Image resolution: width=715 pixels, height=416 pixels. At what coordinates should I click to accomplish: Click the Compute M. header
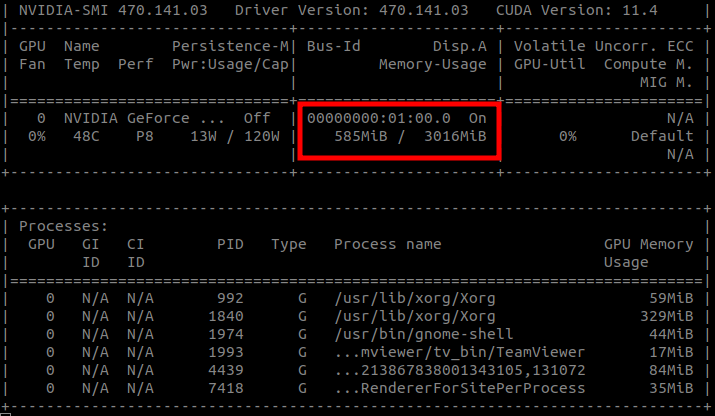tap(648, 64)
